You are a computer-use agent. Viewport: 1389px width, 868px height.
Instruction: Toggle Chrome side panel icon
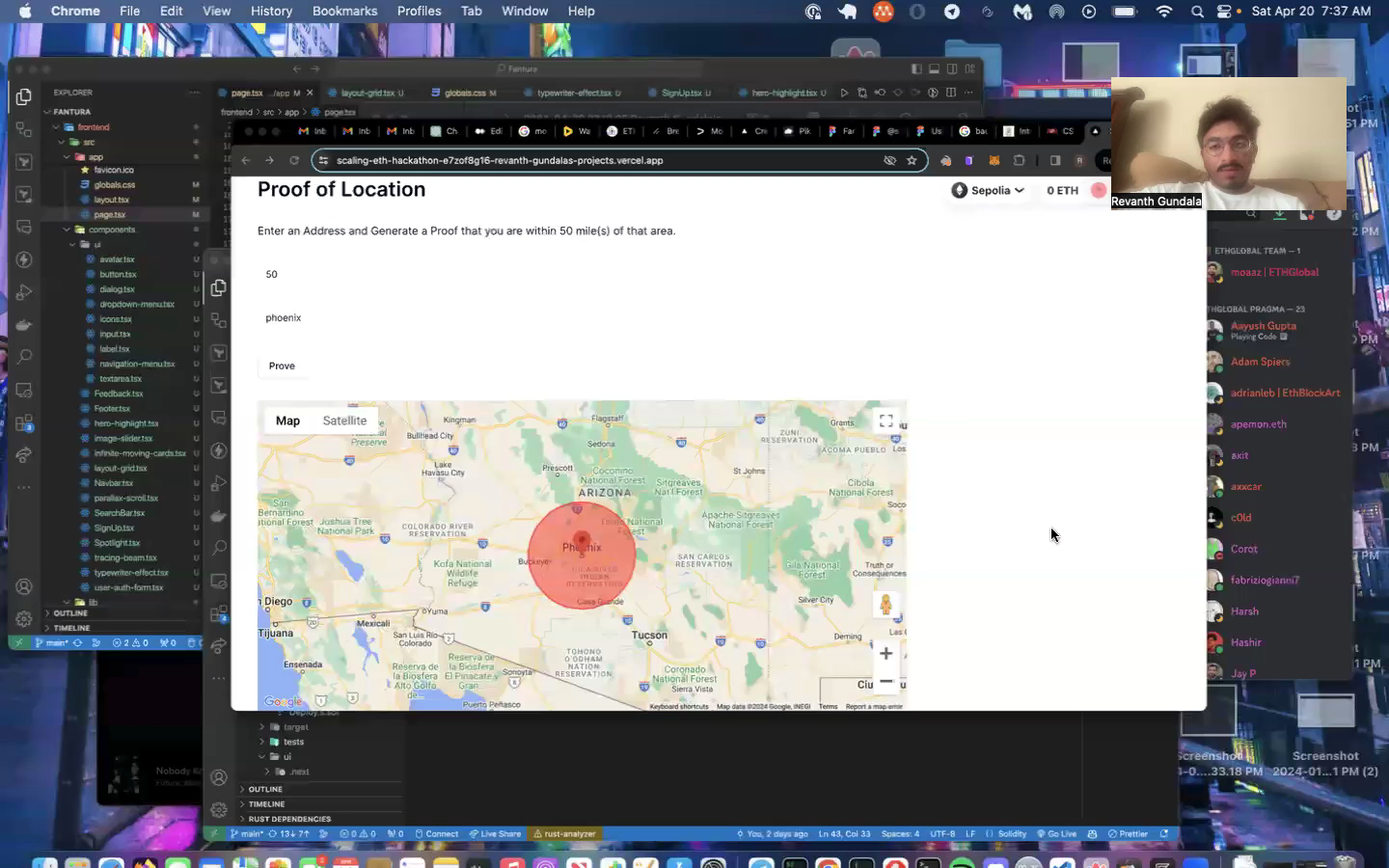[x=1055, y=161]
